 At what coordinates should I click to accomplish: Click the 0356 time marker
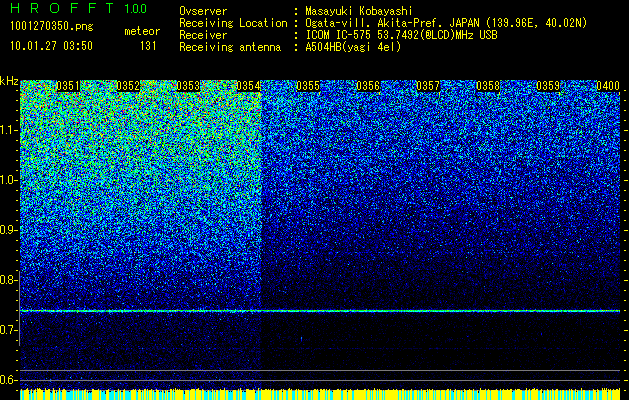pos(368,86)
